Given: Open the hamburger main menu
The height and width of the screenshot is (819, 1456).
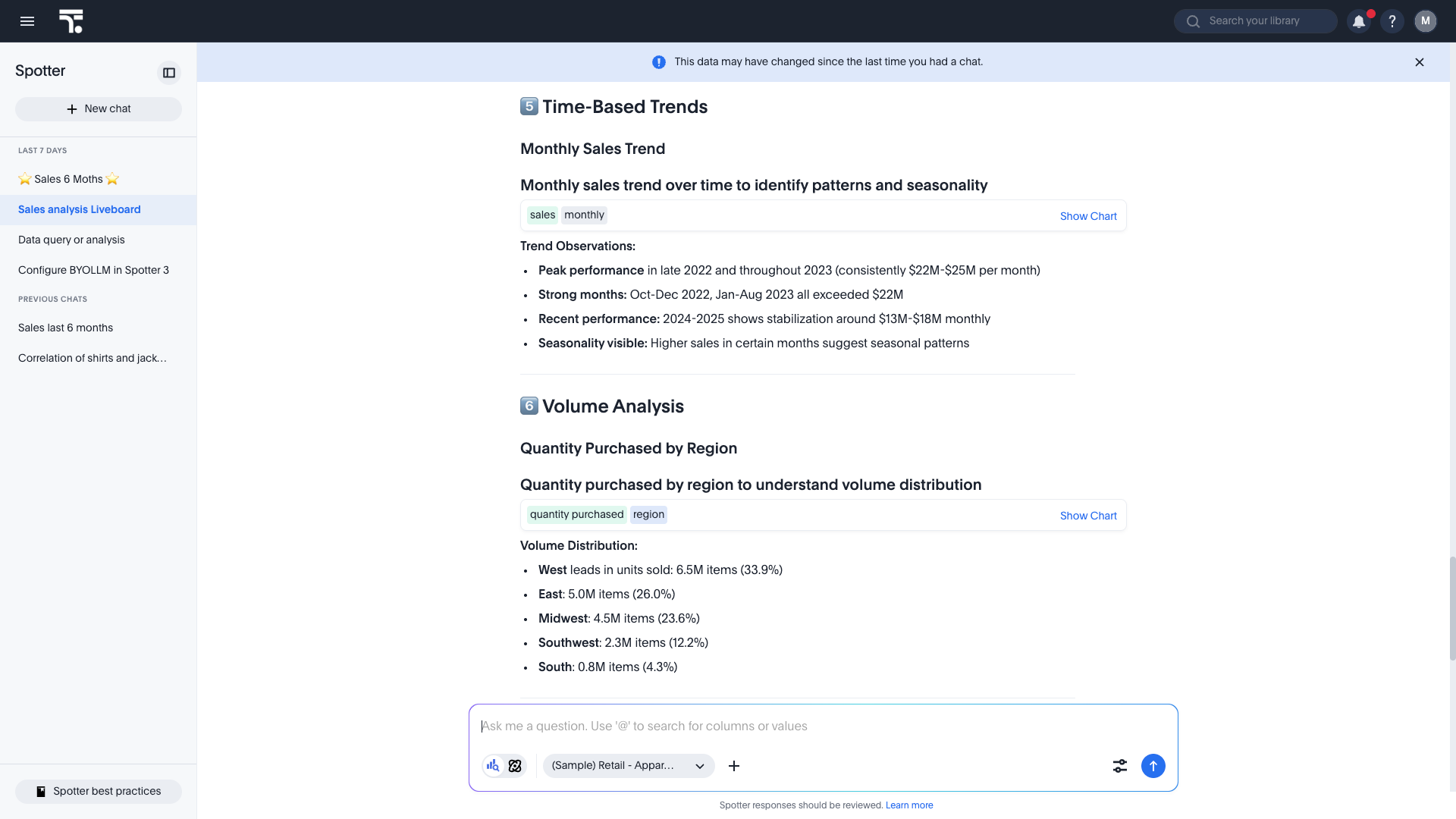Looking at the screenshot, I should (27, 21).
